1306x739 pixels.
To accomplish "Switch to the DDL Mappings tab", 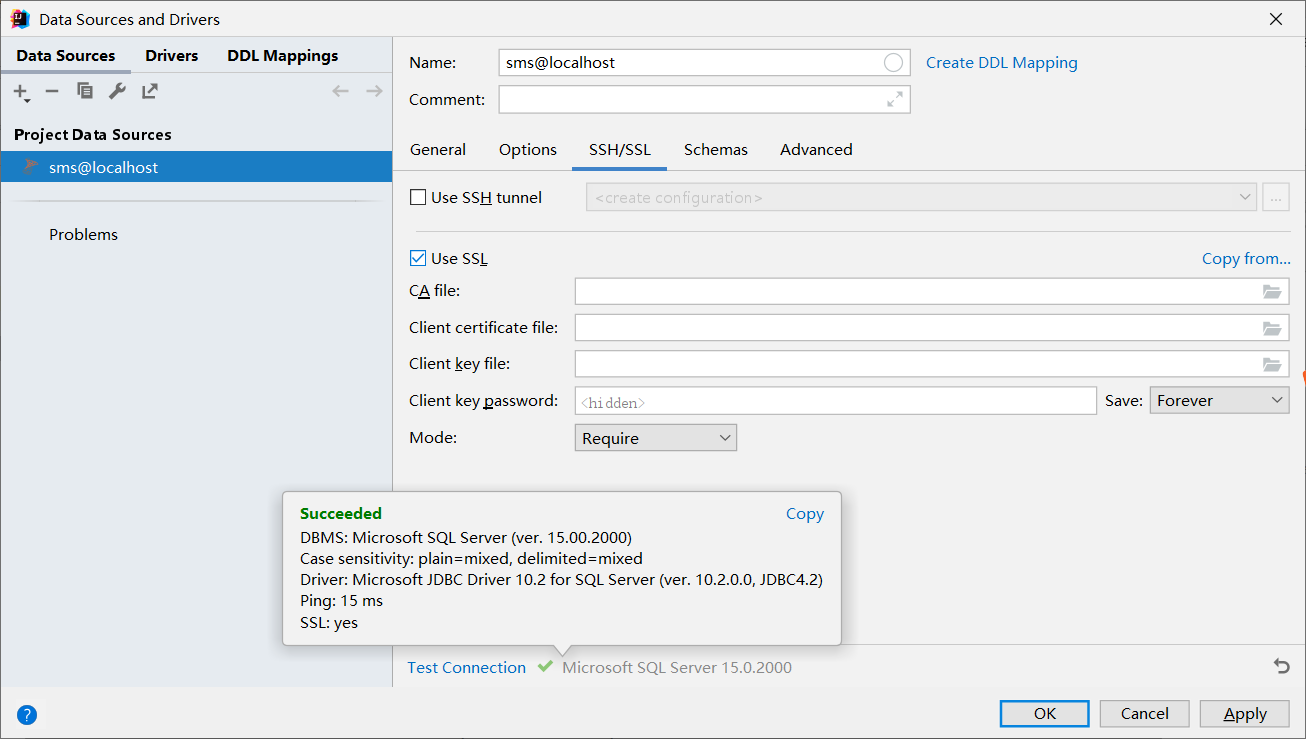I will [283, 56].
